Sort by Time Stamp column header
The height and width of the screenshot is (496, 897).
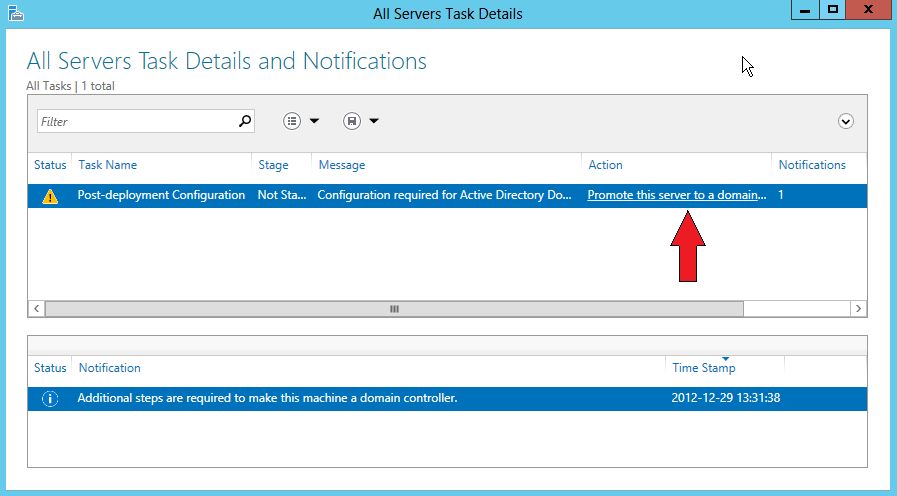[x=704, y=368]
